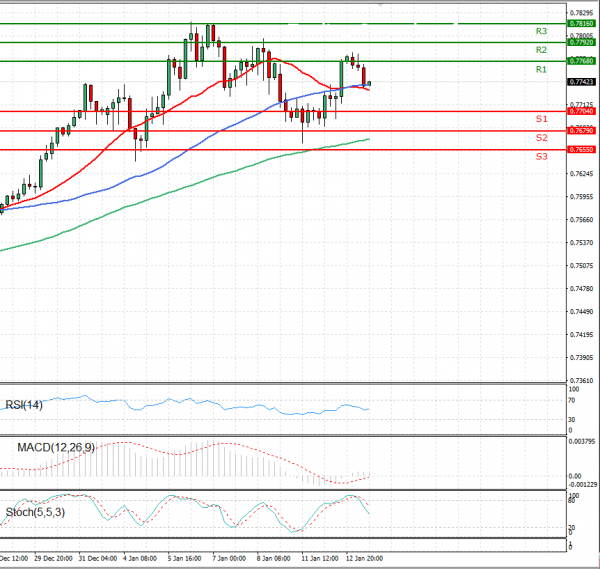Click the 31 Dec 04:00 time label
600x569 pixels.
tap(98, 559)
